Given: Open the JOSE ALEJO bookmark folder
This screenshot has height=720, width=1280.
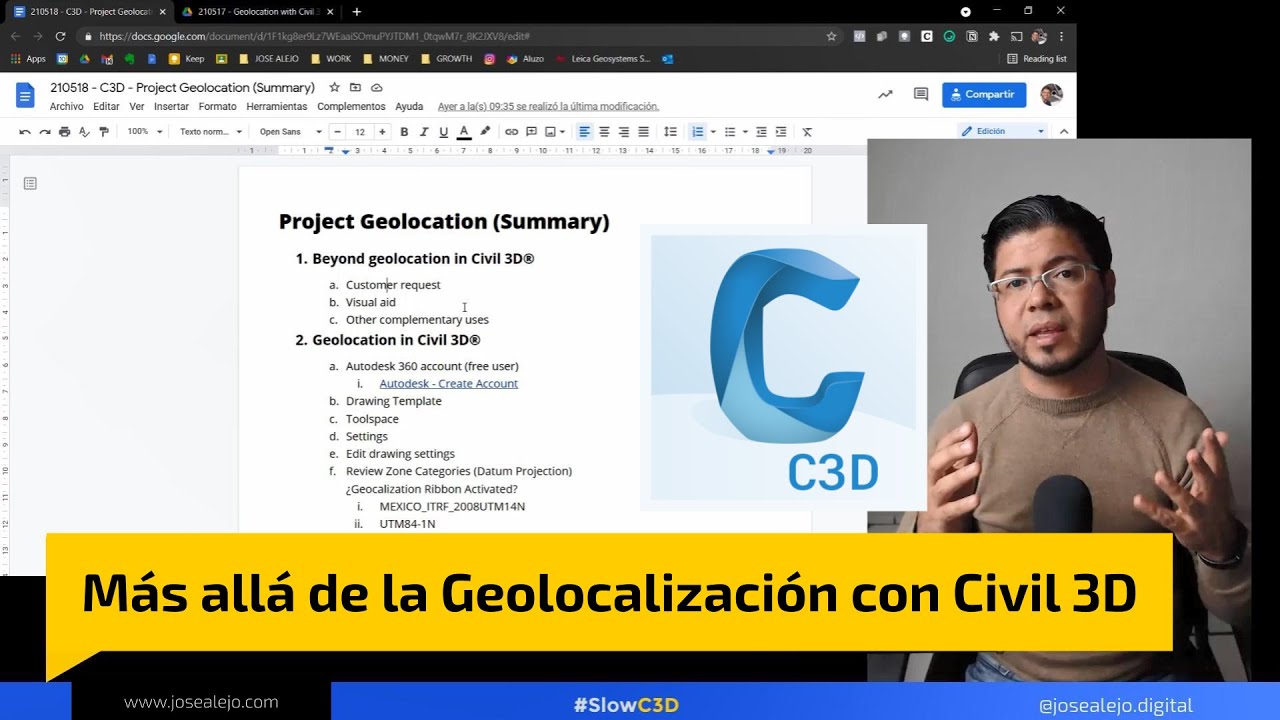Looking at the screenshot, I should pos(270,59).
